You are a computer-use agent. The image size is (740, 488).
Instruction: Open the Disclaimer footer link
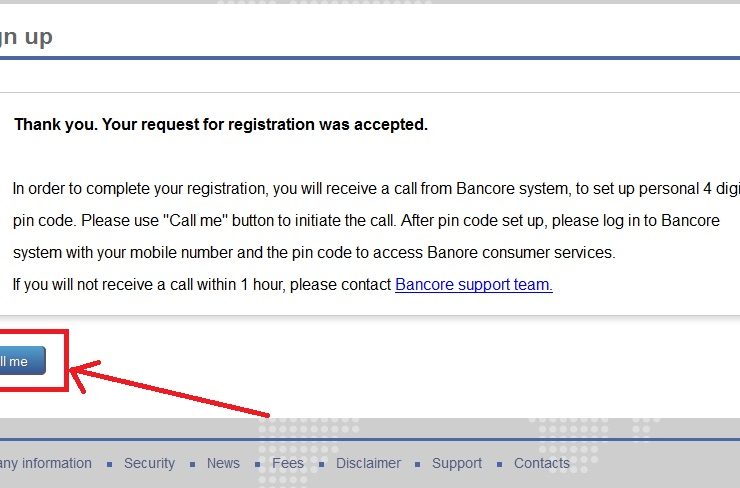pyautogui.click(x=368, y=463)
